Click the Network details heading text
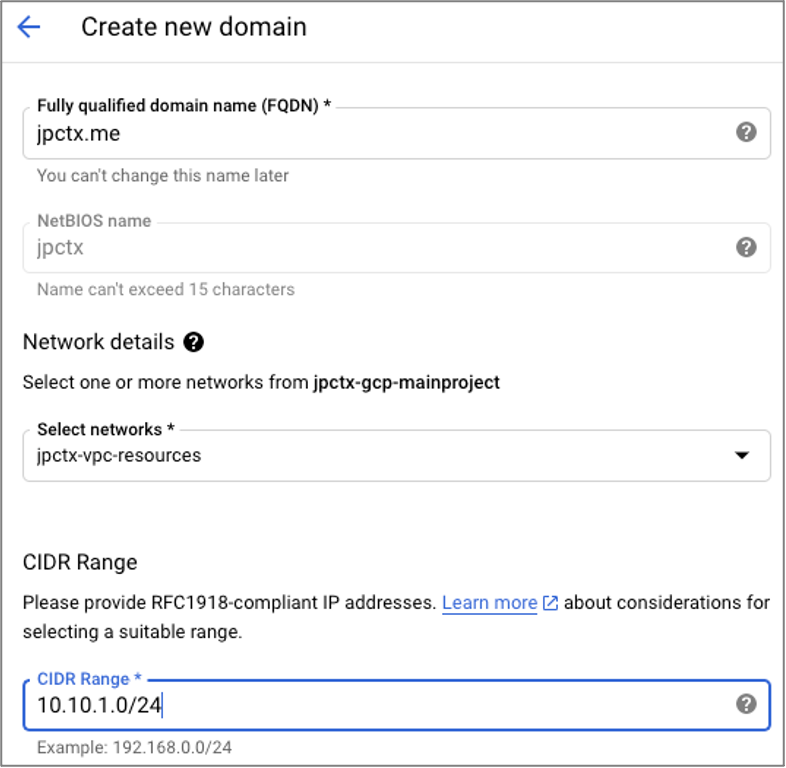 pyautogui.click(x=98, y=342)
